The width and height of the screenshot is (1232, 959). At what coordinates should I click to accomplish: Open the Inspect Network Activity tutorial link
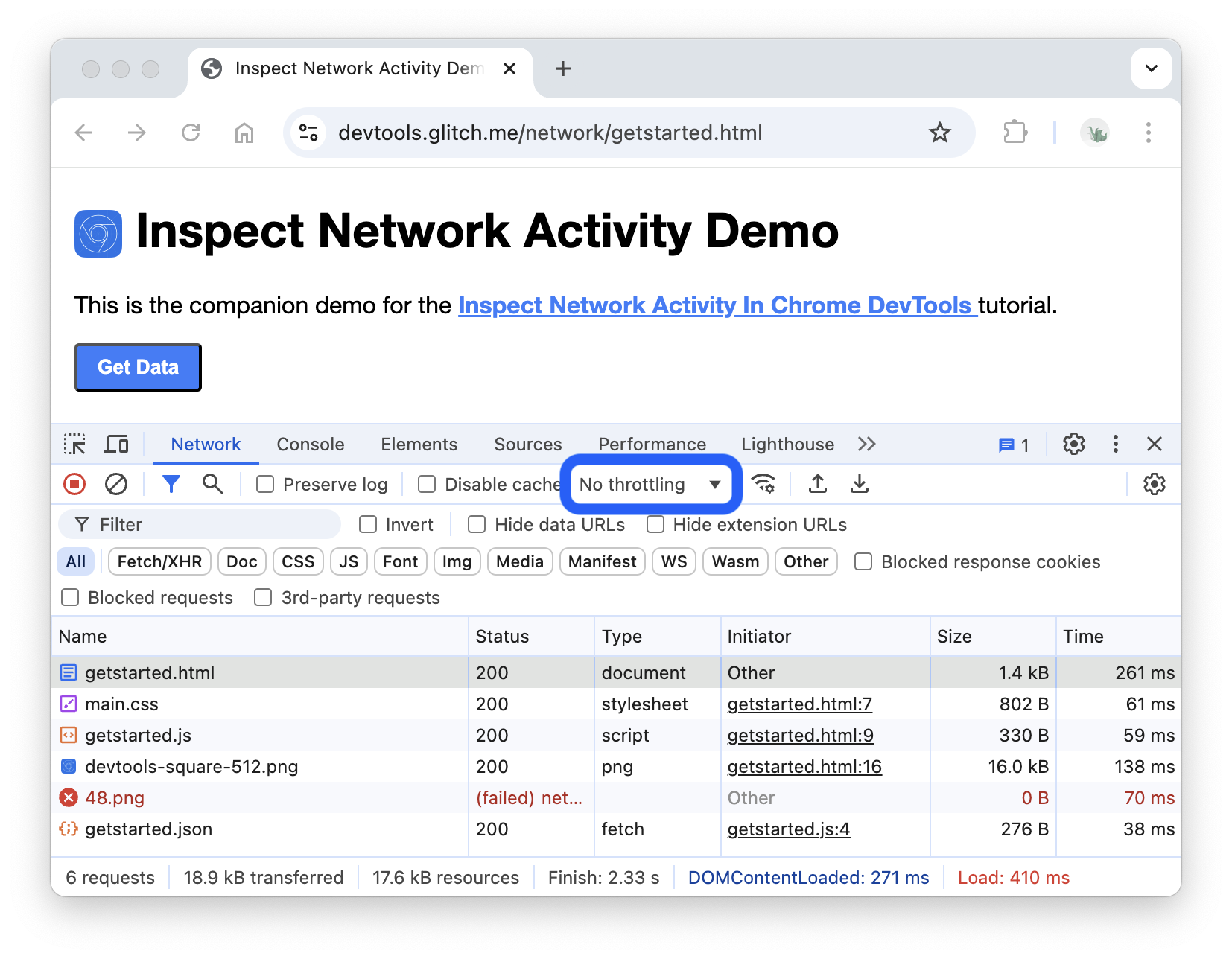pos(716,305)
